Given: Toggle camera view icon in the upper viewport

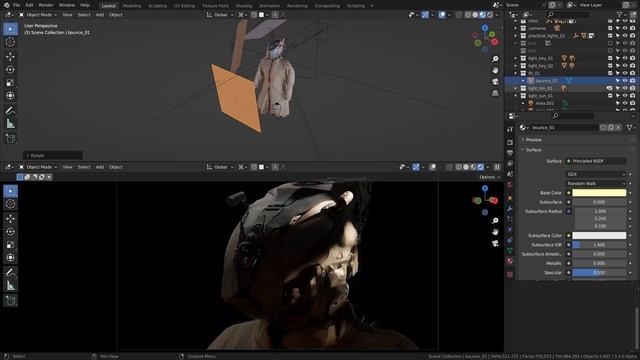Looking at the screenshot, I should 495,82.
